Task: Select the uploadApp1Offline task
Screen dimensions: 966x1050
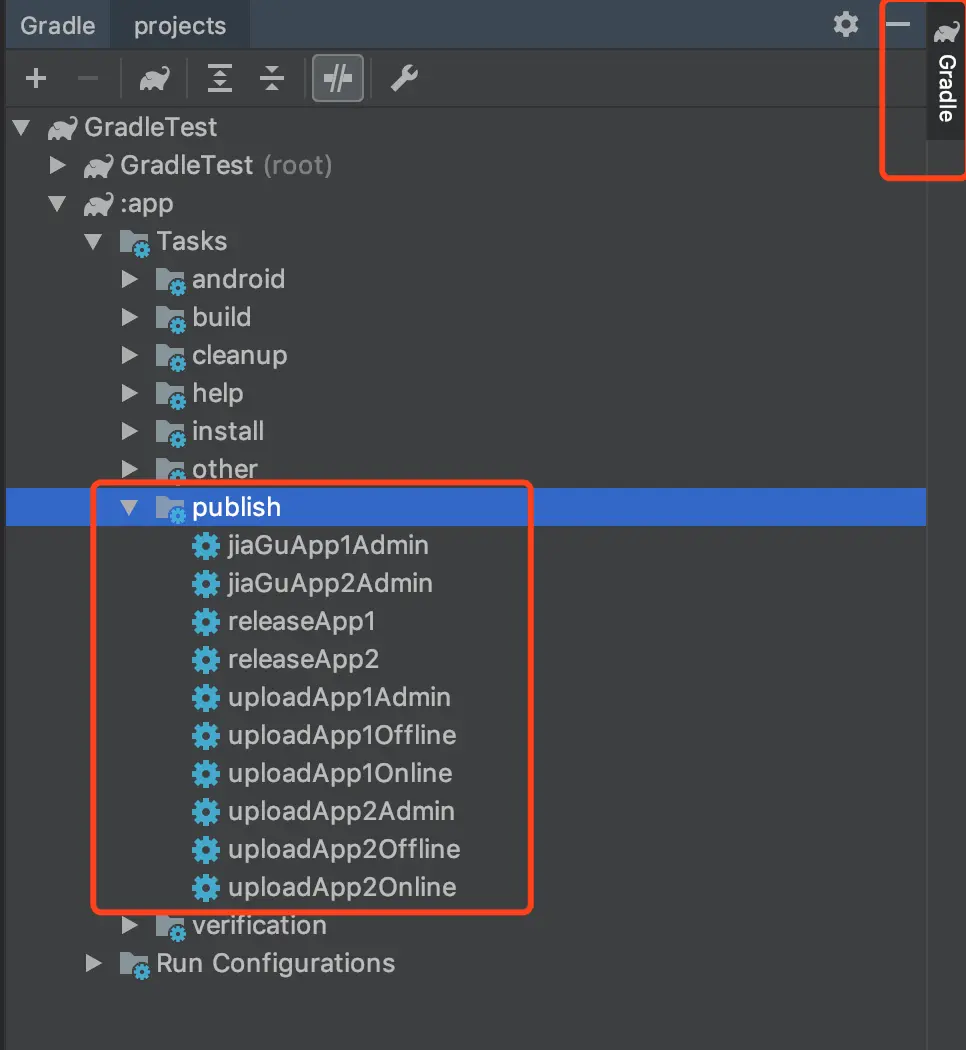Action: [343, 736]
